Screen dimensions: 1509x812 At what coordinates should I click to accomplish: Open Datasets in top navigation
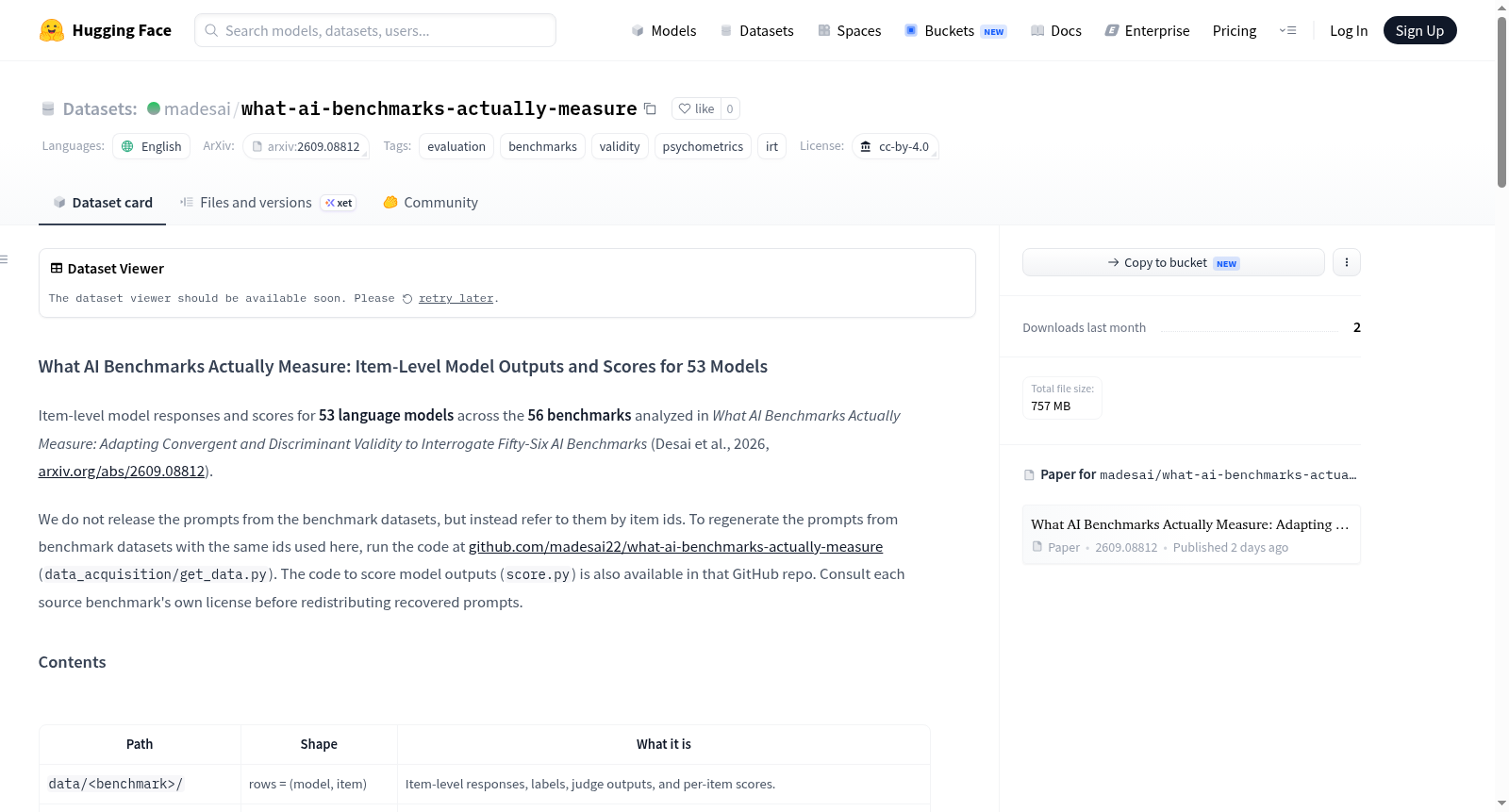[756, 30]
